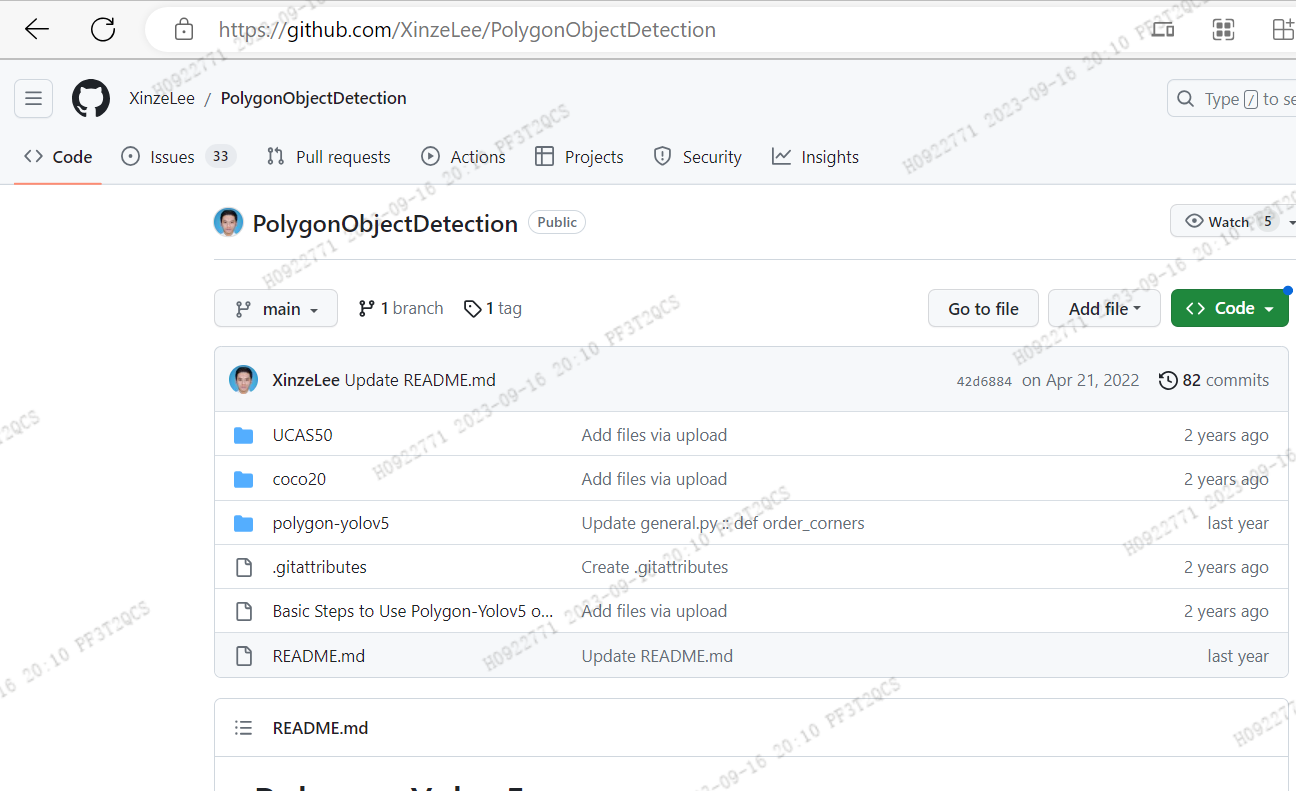The width and height of the screenshot is (1296, 791).
Task: Open the main branch dropdown
Action: pos(276,308)
